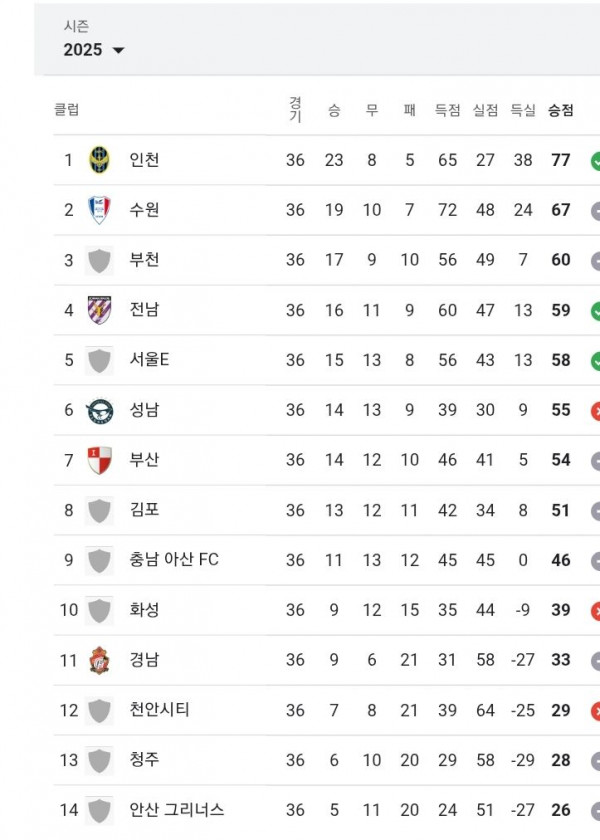Screen dimensions: 600x840
Task: Click the Busan club crest icon
Action: [x=99, y=460]
